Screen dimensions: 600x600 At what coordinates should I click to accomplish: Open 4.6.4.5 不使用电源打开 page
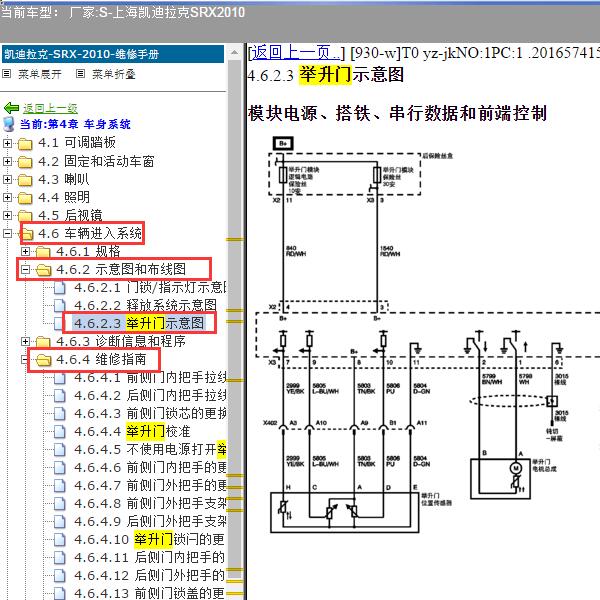[x=150, y=449]
